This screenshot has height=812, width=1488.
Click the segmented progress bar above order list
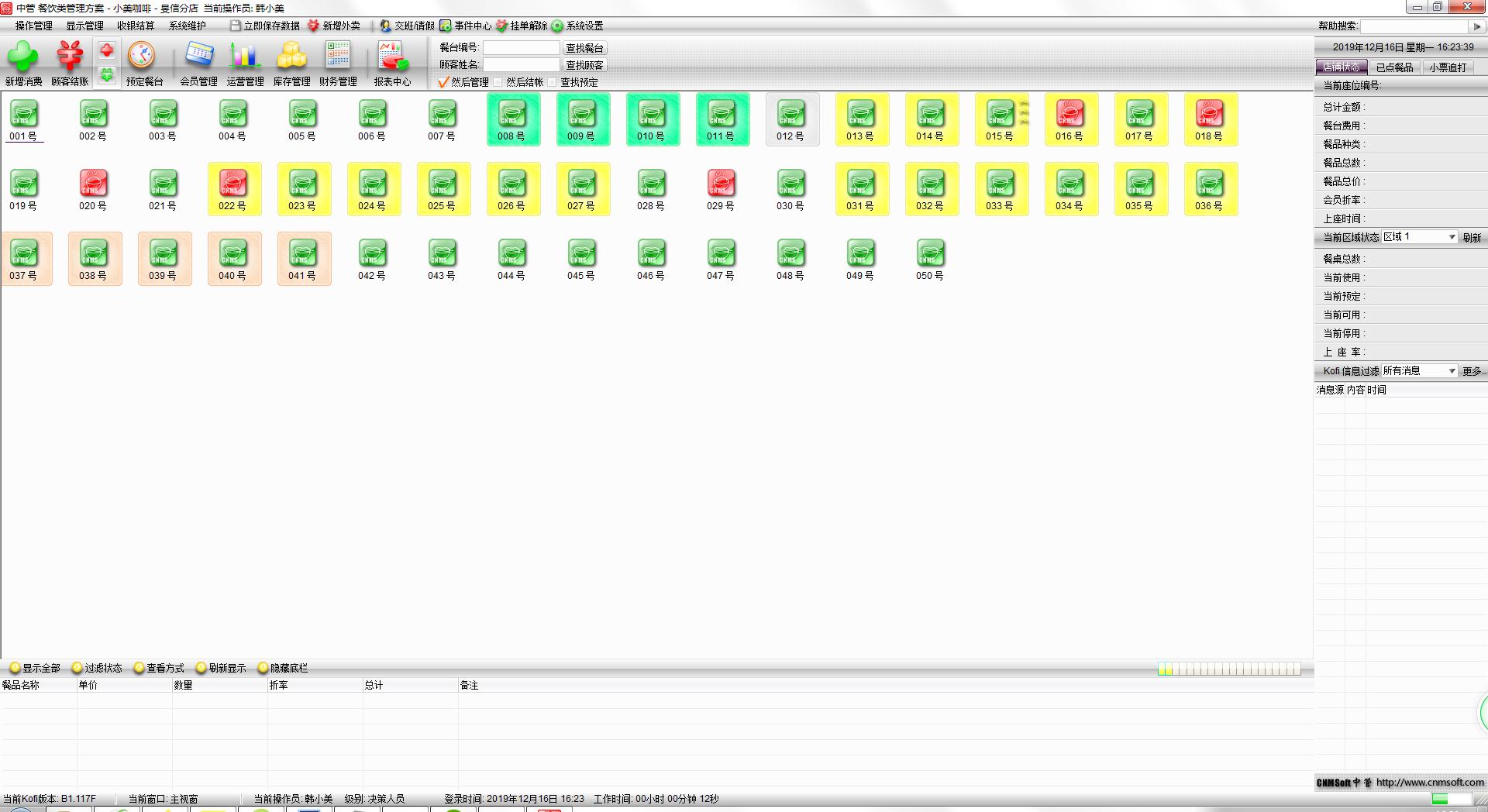tap(1229, 669)
